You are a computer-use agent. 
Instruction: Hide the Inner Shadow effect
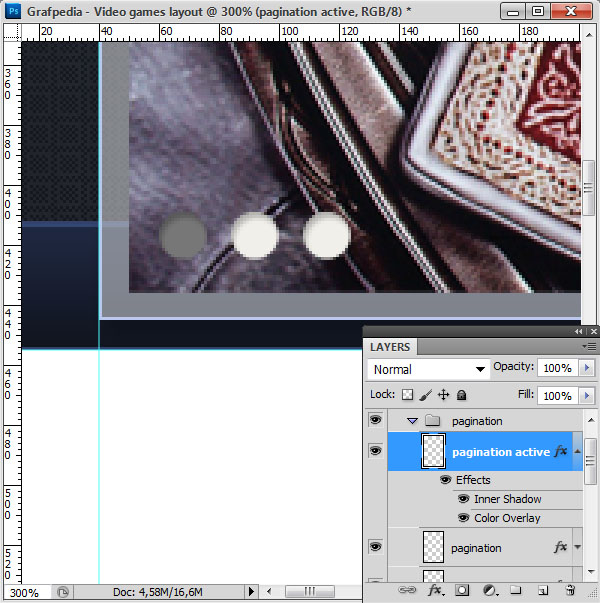coord(463,499)
